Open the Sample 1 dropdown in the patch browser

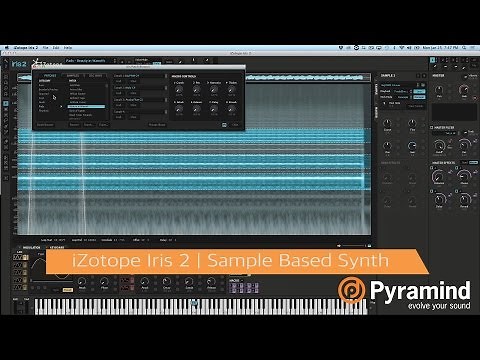pos(140,76)
